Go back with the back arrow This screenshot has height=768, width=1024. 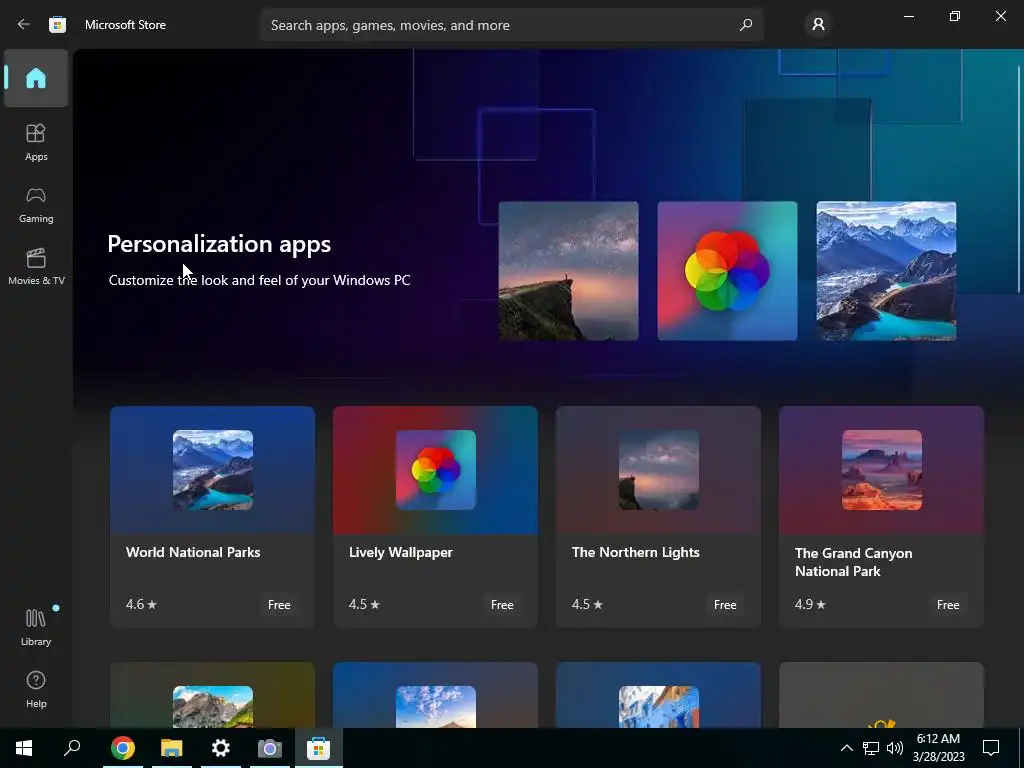[24, 25]
